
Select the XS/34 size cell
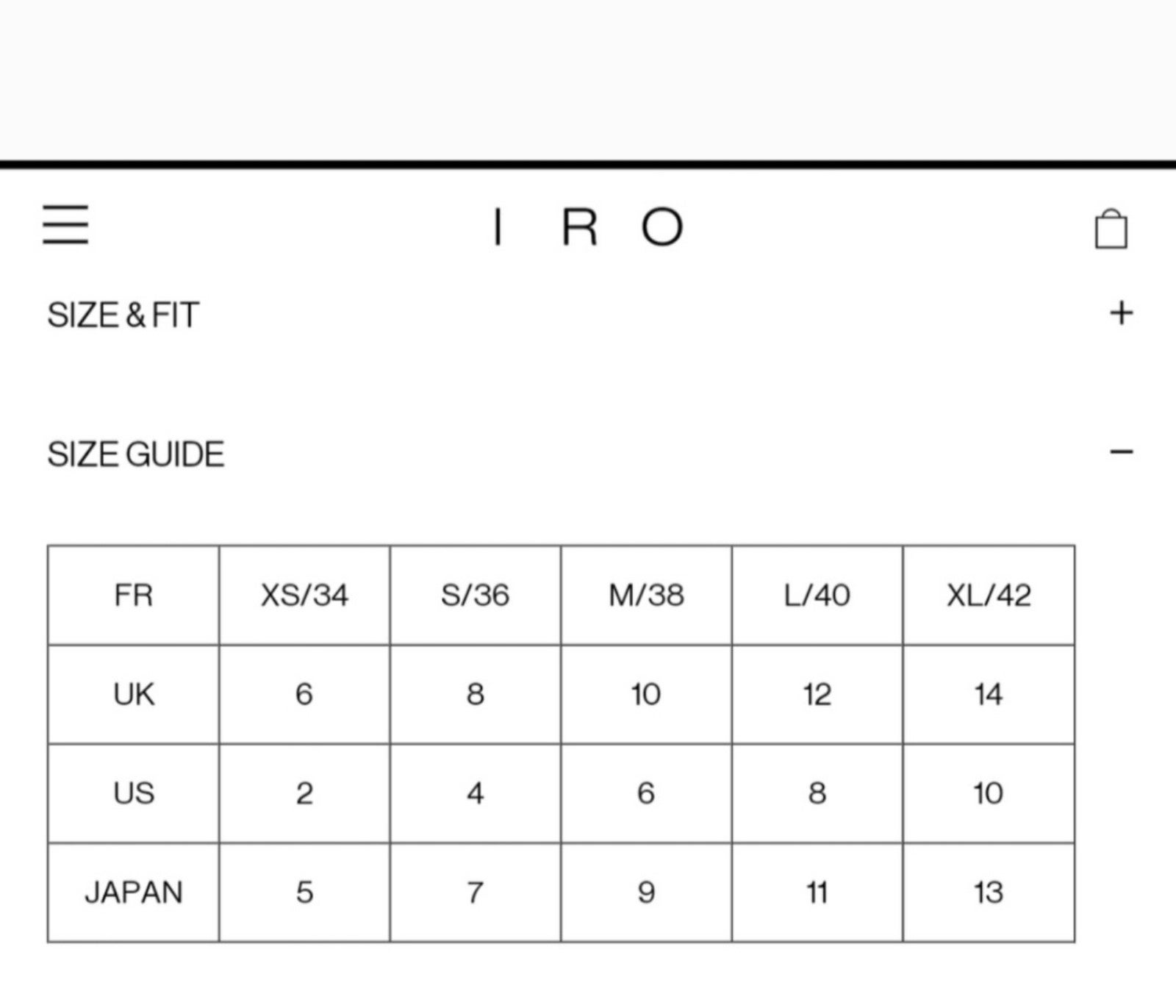pos(304,596)
